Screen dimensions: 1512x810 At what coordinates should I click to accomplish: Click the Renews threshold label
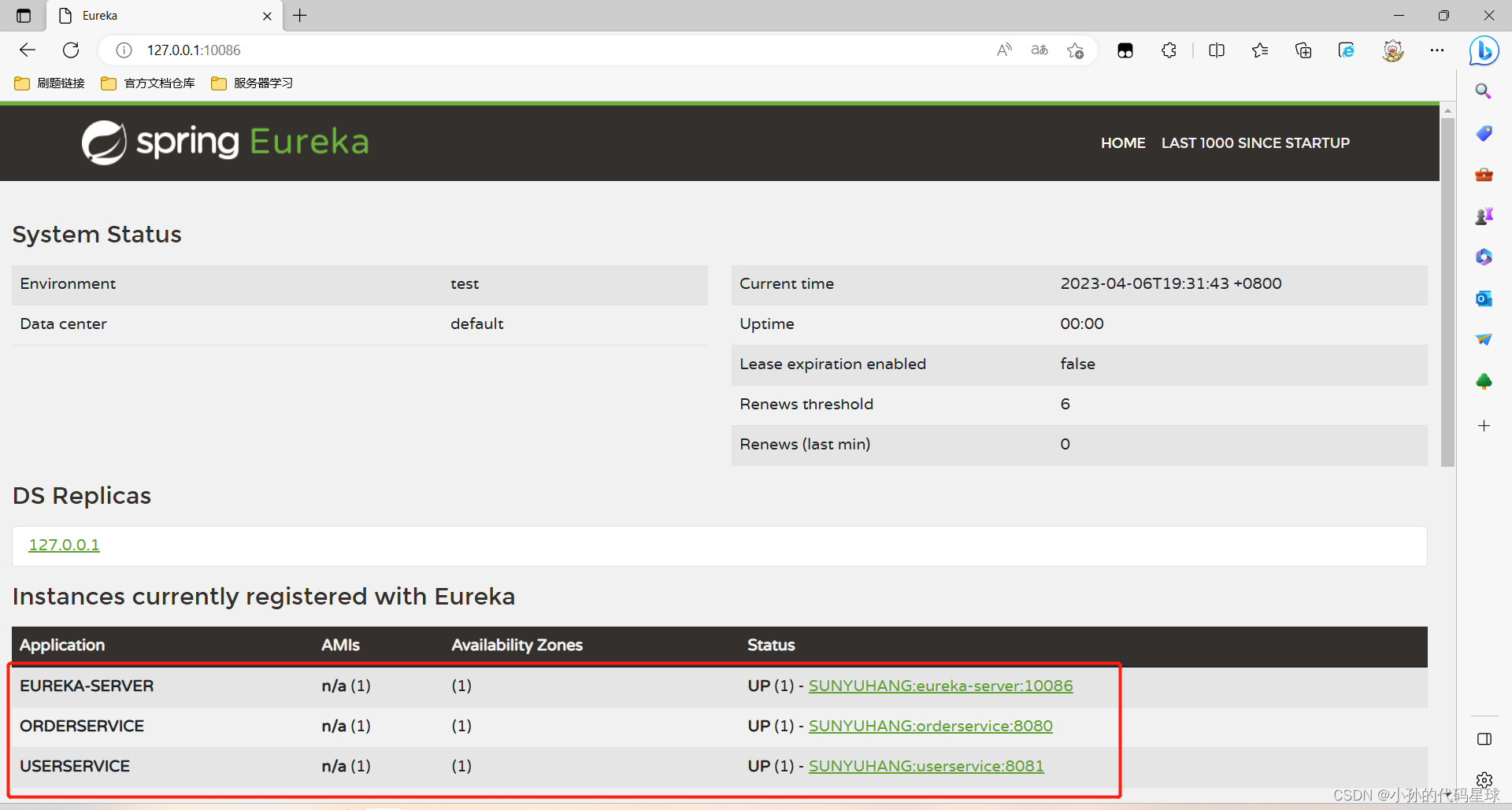point(806,404)
